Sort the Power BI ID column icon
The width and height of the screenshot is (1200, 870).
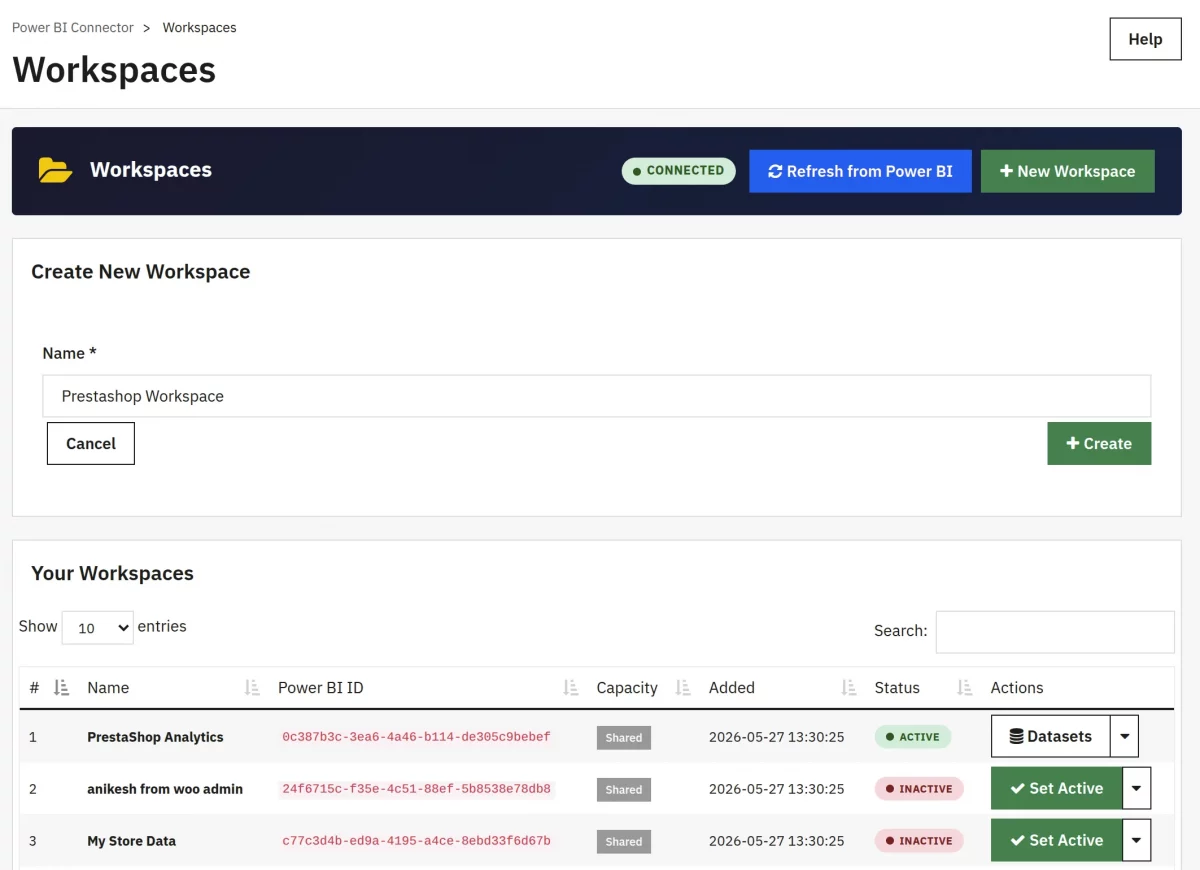click(570, 688)
